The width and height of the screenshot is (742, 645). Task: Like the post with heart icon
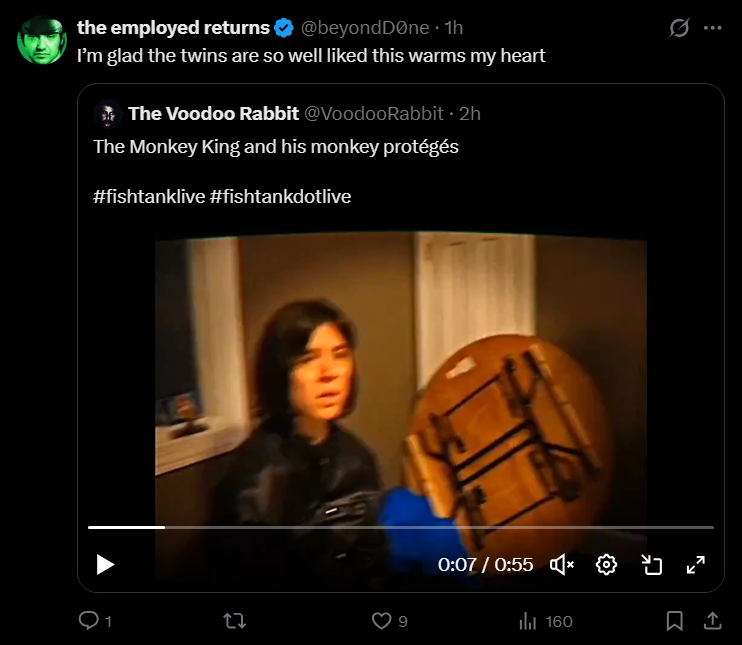tap(381, 621)
